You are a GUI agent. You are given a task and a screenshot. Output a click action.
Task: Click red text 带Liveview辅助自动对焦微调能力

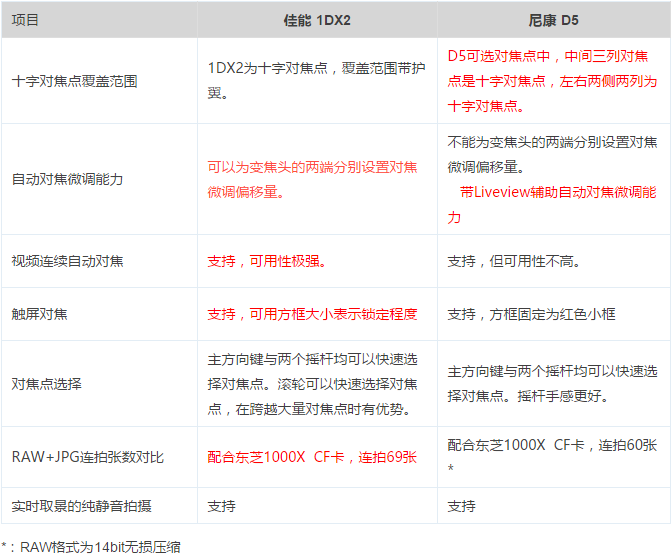coord(552,205)
